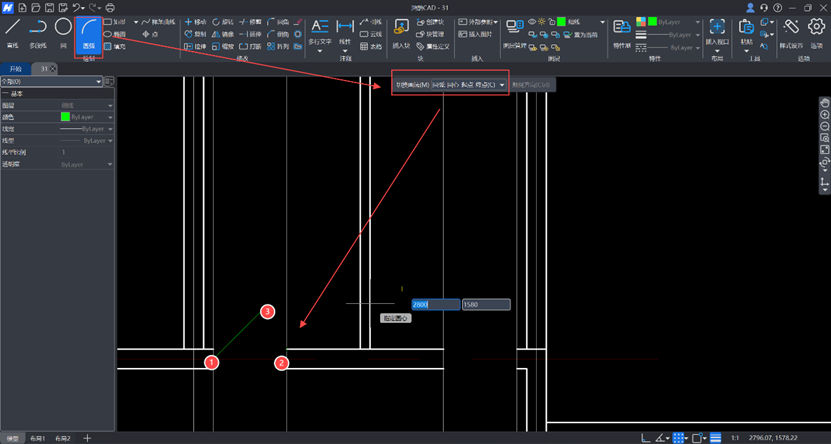Toggle ortho mode in status bar
This screenshot has width=831, height=444.
646,438
